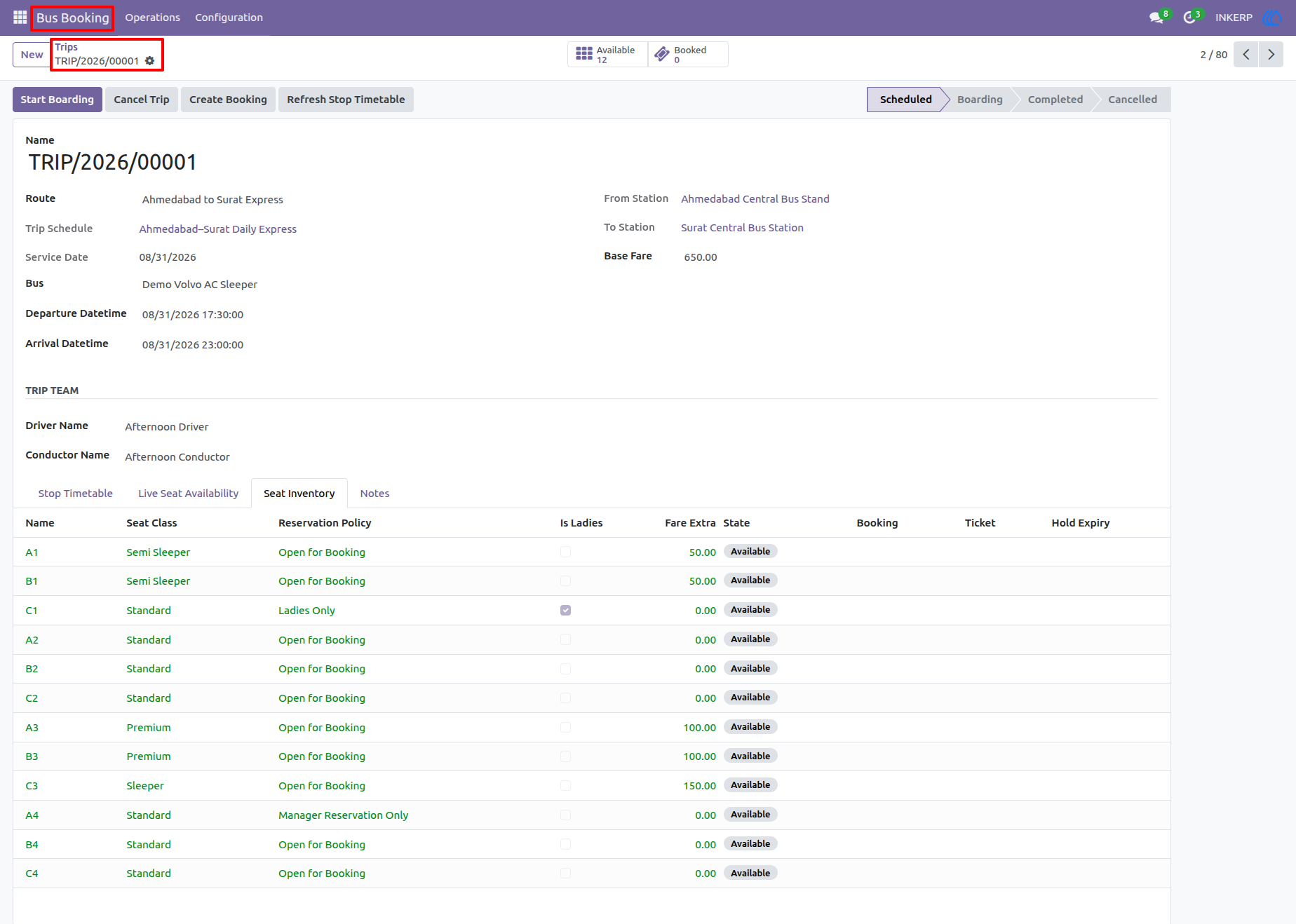Click the New record button

tap(32, 55)
